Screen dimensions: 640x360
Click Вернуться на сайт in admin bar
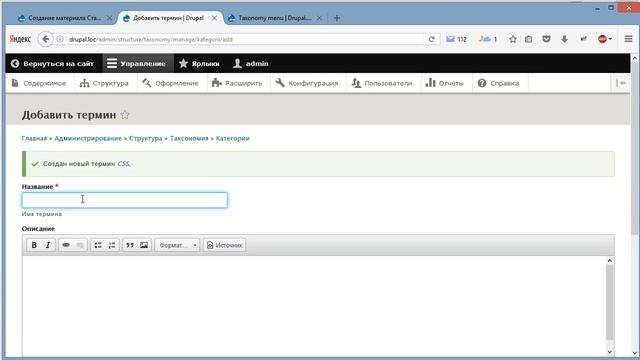(52, 64)
